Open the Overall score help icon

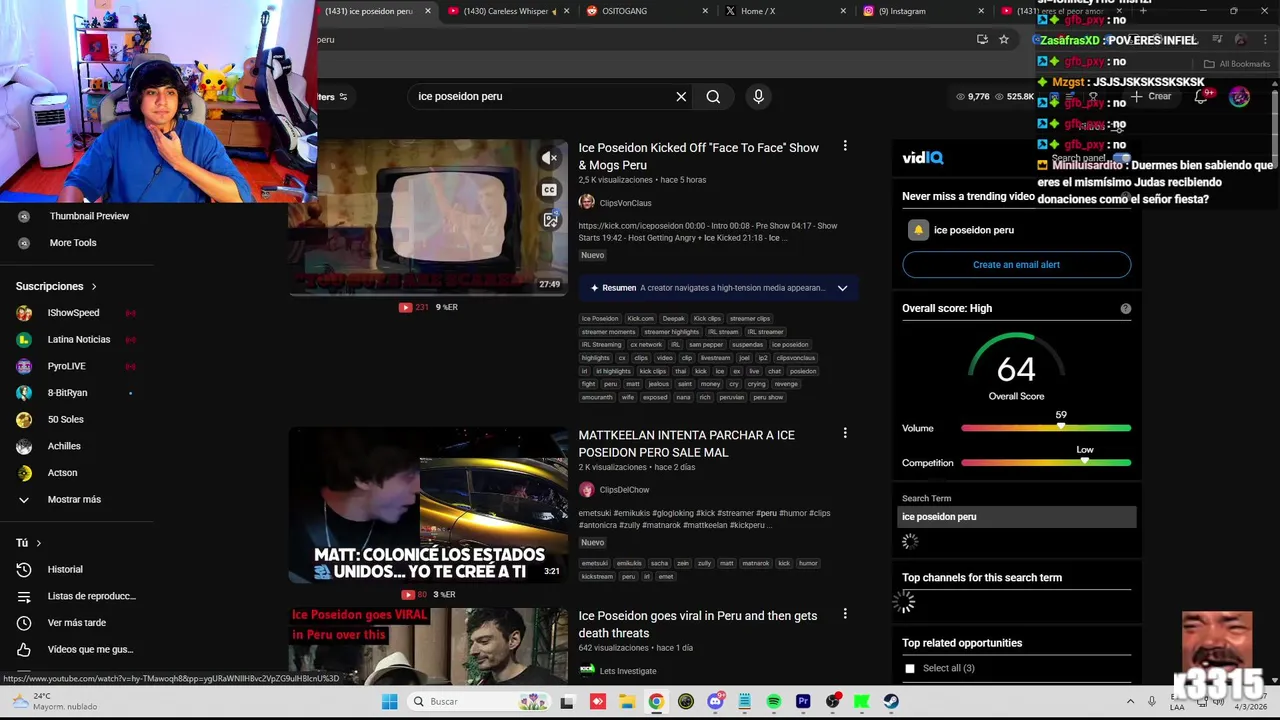pos(1125,309)
